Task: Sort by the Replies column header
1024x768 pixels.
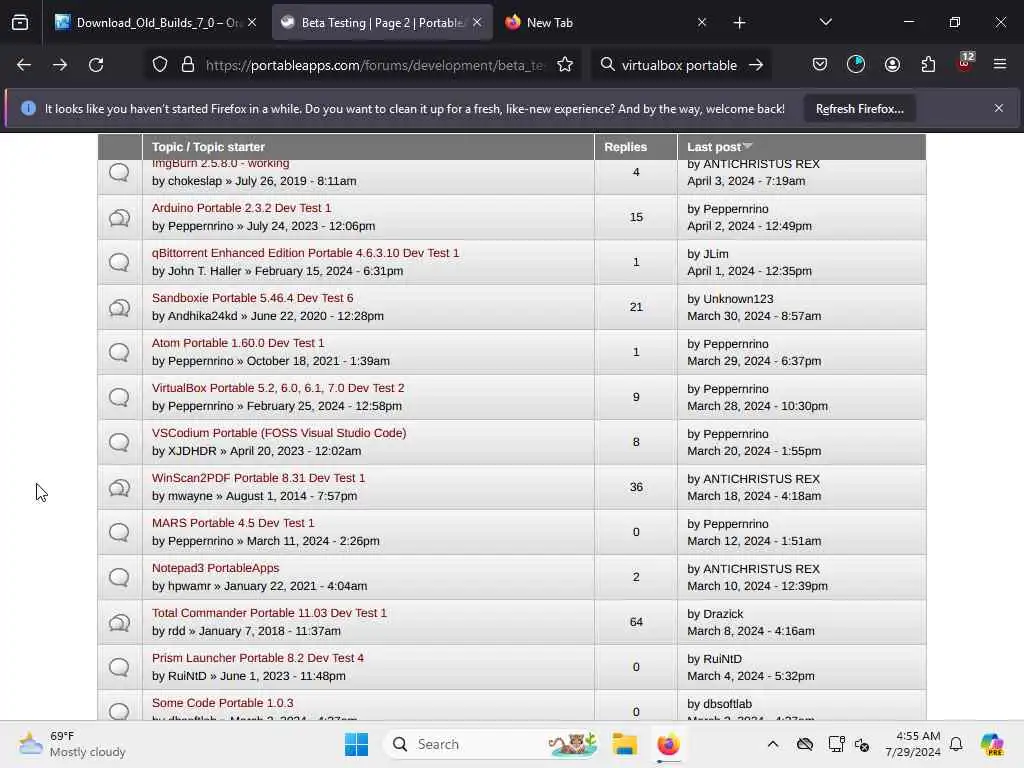Action: point(625,147)
